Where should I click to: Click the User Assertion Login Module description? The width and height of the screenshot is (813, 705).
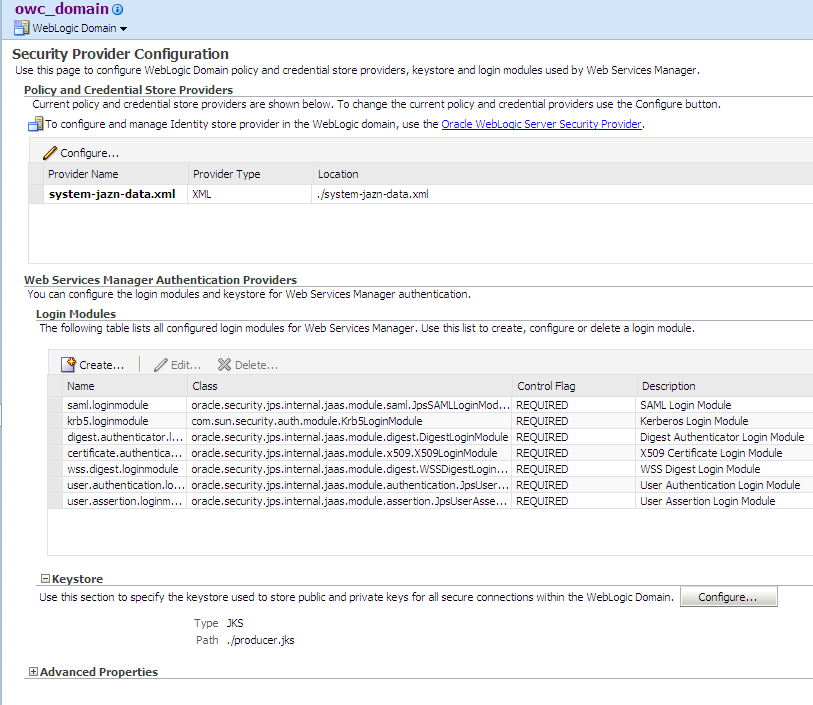708,501
